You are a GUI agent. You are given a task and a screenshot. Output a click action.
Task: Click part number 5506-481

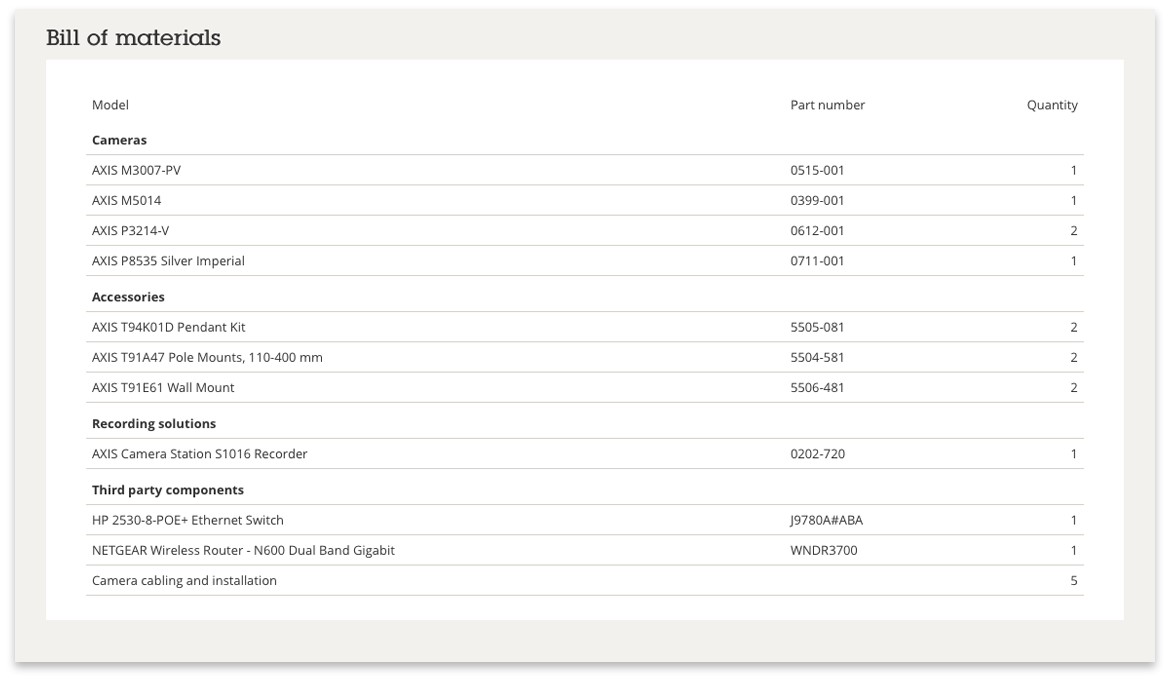pyautogui.click(x=817, y=388)
